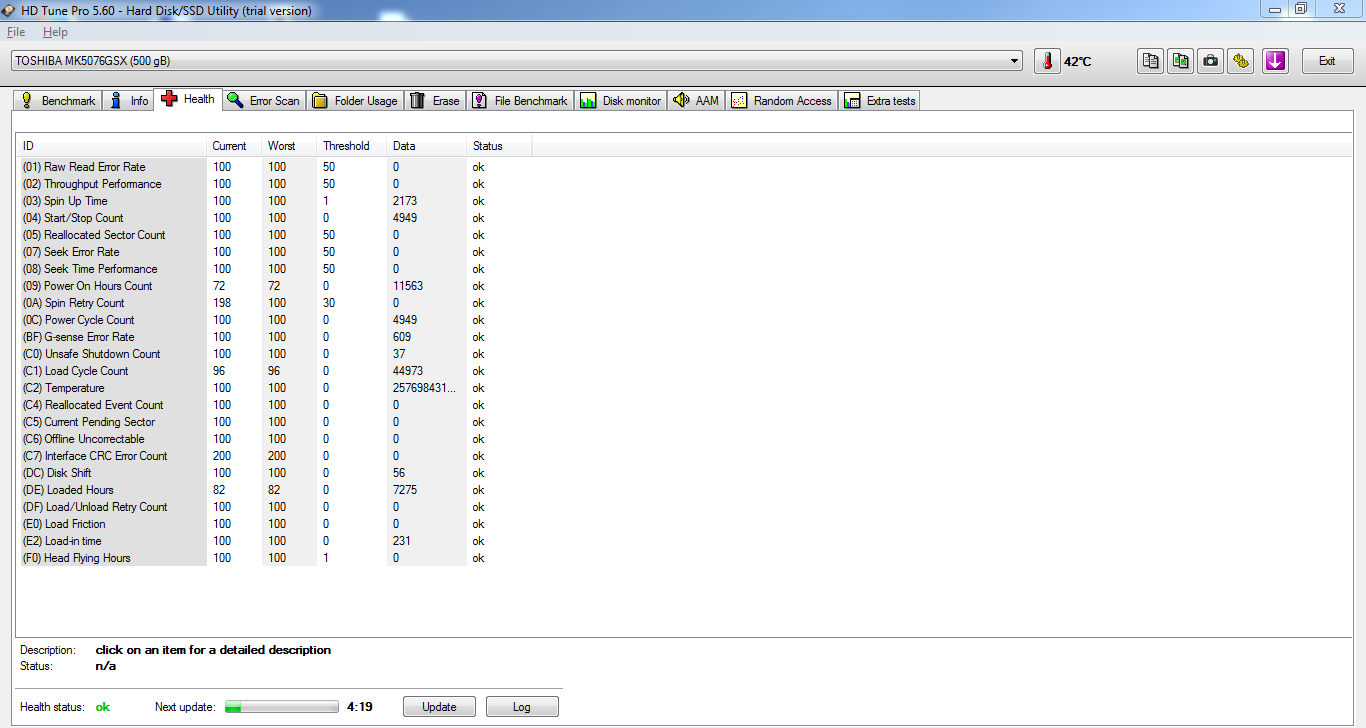This screenshot has width=1366, height=728.
Task: Switch to the AAM tab
Action: [696, 101]
